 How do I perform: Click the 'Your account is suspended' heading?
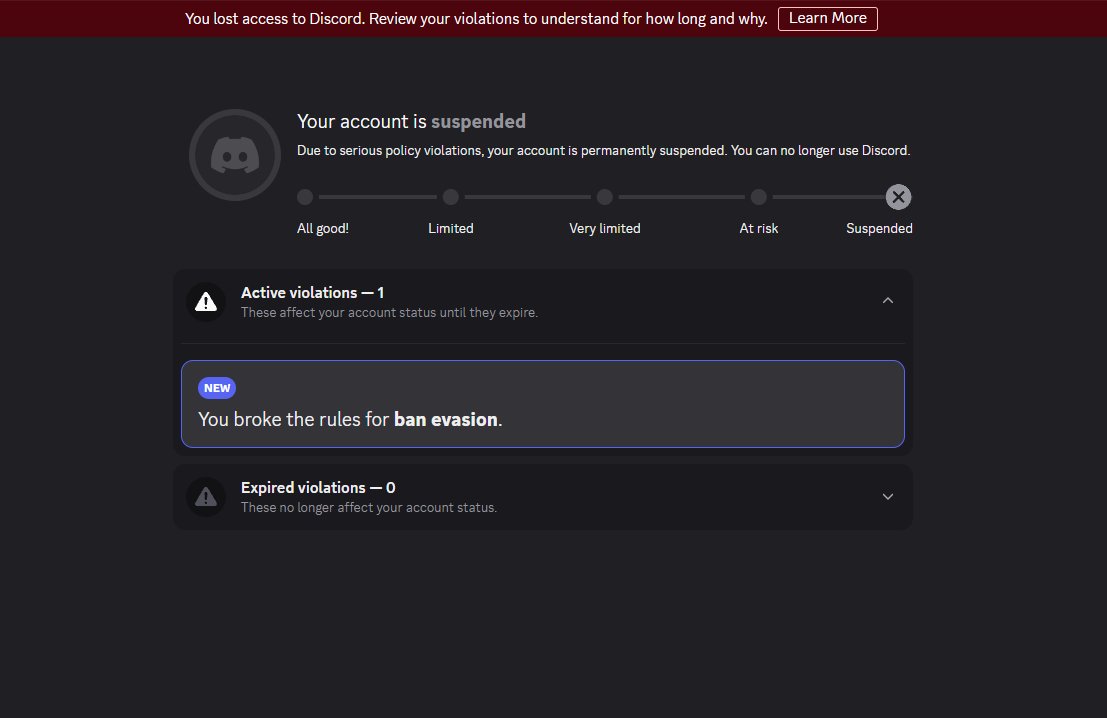pos(411,121)
